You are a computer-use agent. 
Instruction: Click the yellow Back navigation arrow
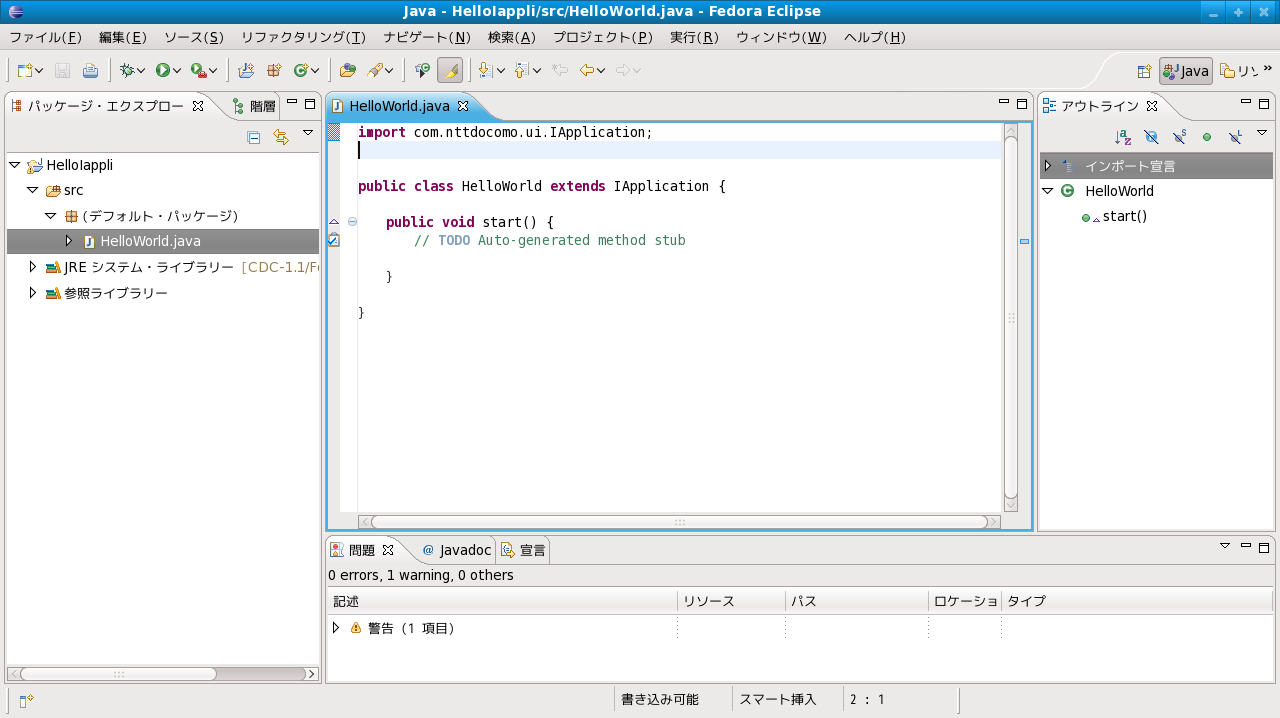[x=587, y=70]
